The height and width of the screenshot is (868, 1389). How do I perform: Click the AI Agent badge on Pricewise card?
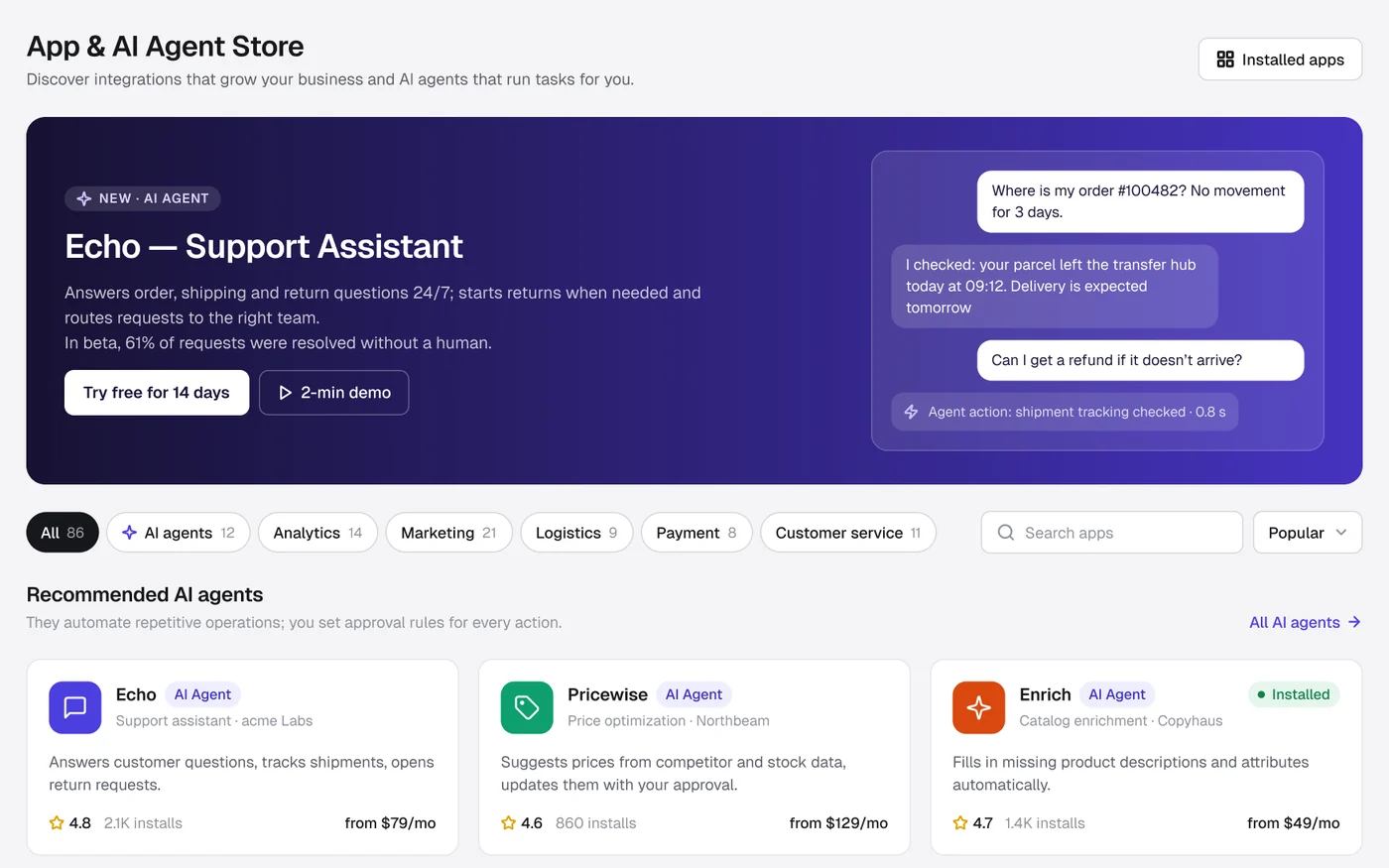[694, 694]
